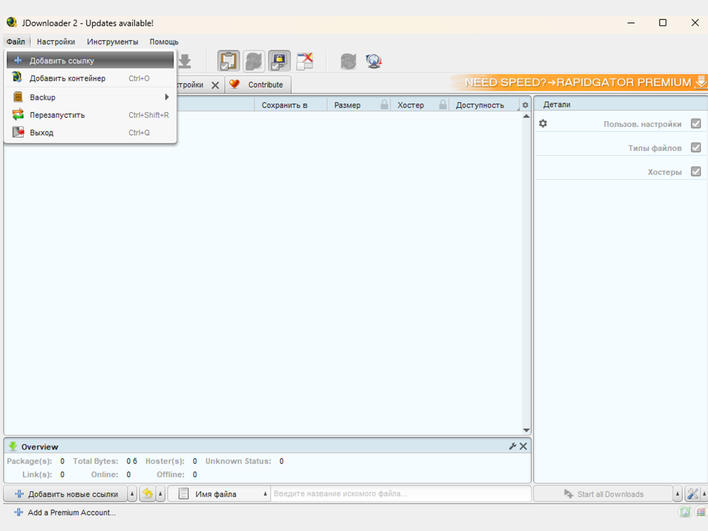Click the silent mode window icon with red X
Viewport: 708px width, 531px height.
[x=305, y=61]
